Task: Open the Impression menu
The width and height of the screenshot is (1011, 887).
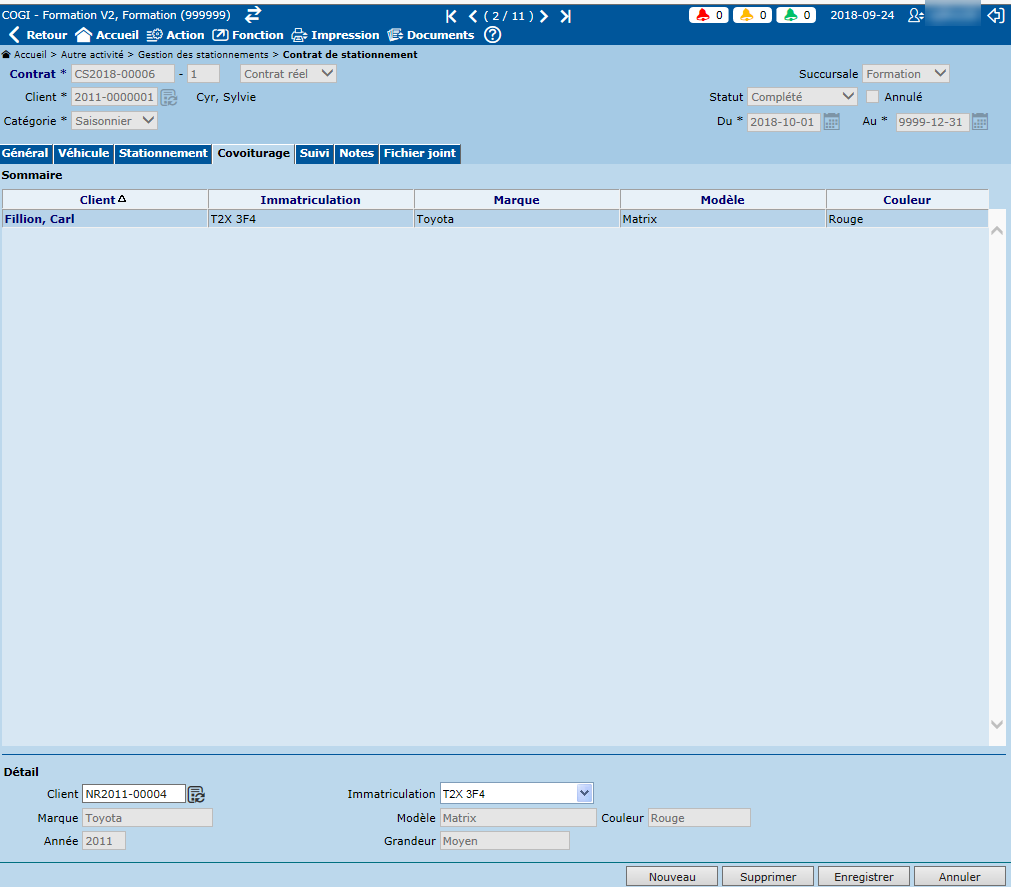Action: 335,35
